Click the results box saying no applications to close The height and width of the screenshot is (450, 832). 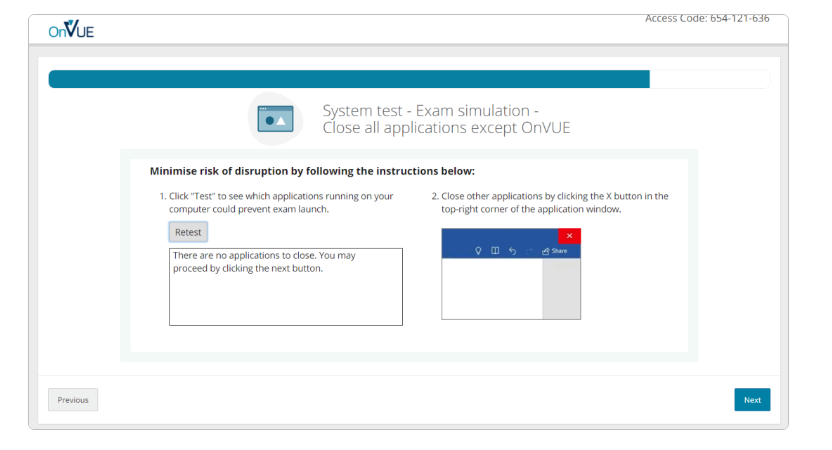click(286, 287)
